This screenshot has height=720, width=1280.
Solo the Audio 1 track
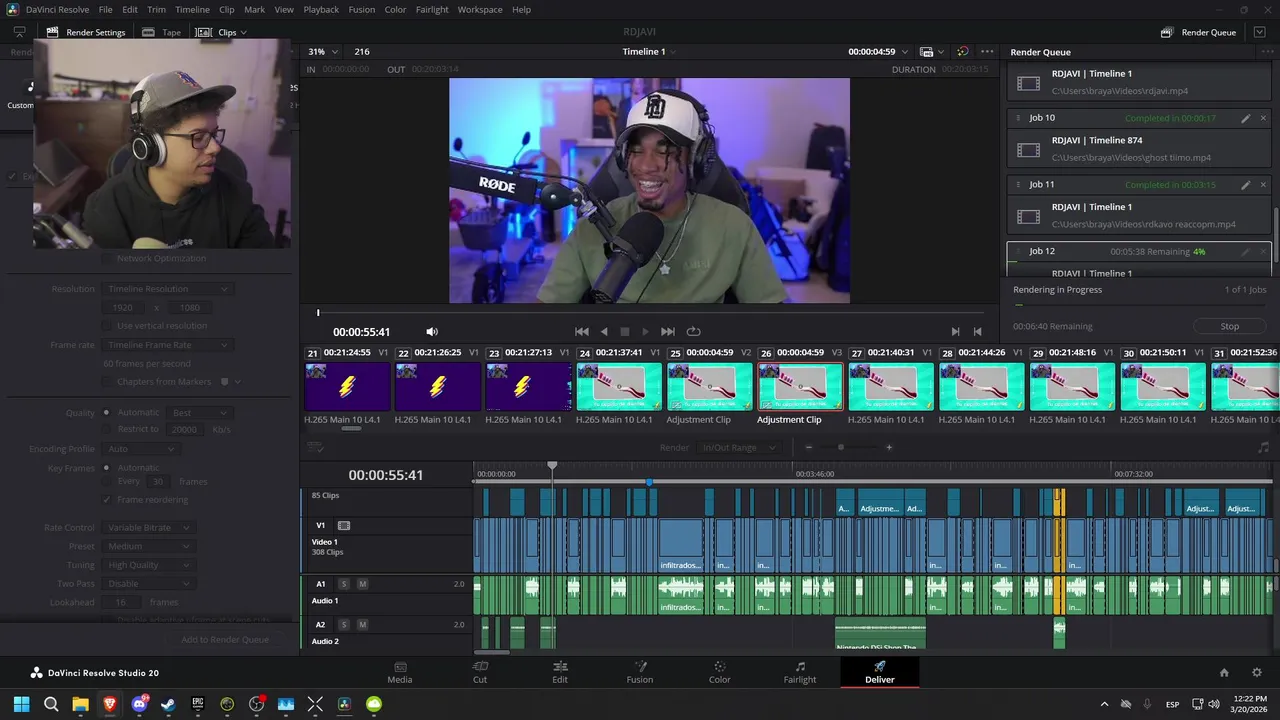344,584
